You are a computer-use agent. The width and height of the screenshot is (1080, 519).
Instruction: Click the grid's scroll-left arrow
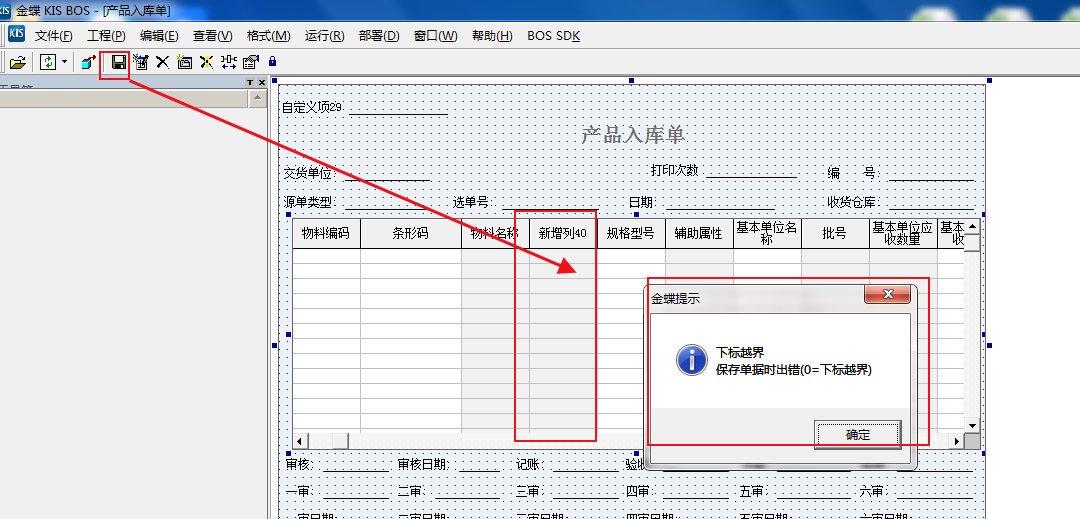[300, 441]
